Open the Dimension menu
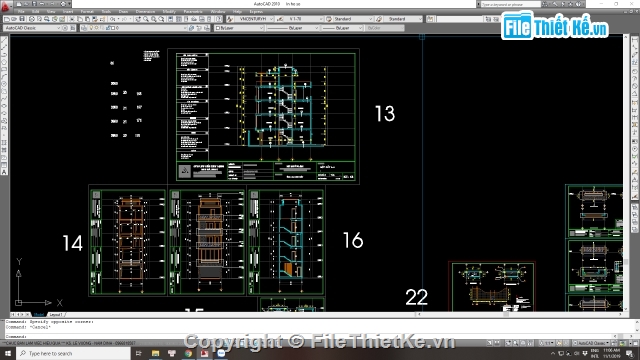The width and height of the screenshot is (640, 360). 145,11
